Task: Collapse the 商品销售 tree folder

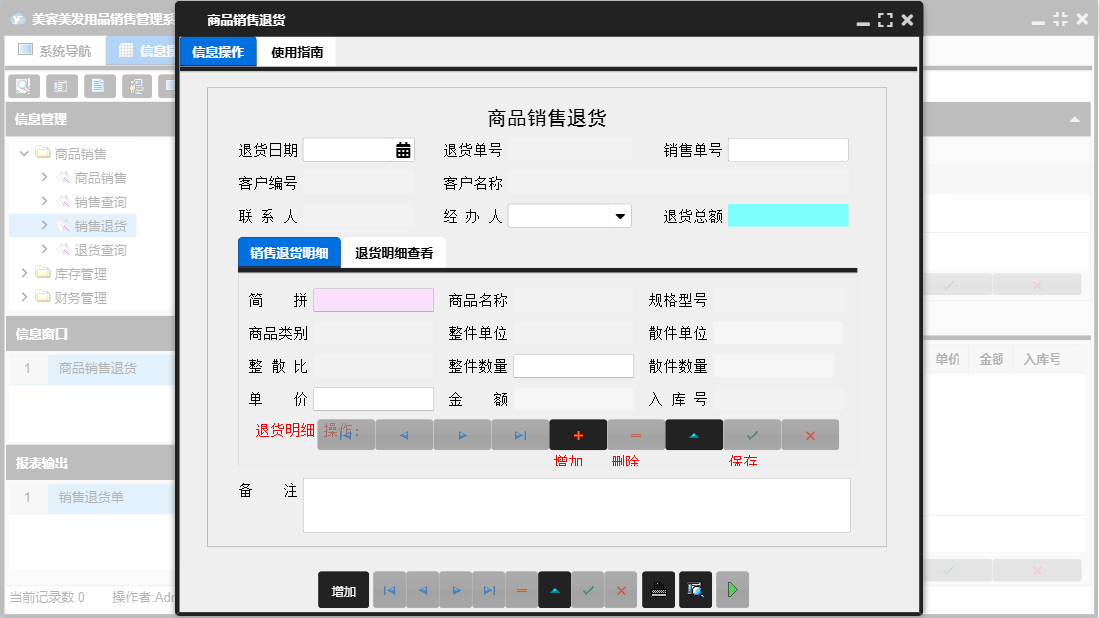Action: pyautogui.click(x=23, y=152)
